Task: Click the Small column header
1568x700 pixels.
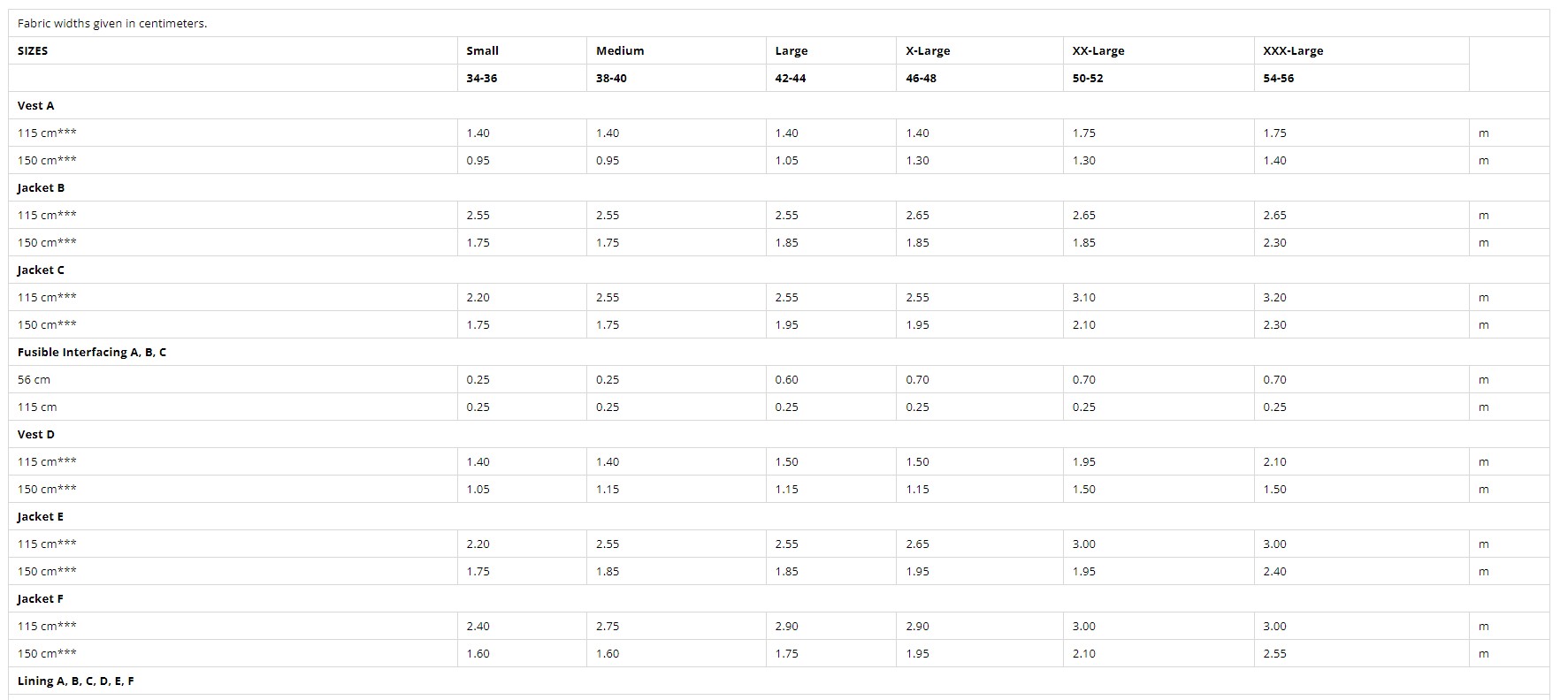Action: (x=483, y=51)
